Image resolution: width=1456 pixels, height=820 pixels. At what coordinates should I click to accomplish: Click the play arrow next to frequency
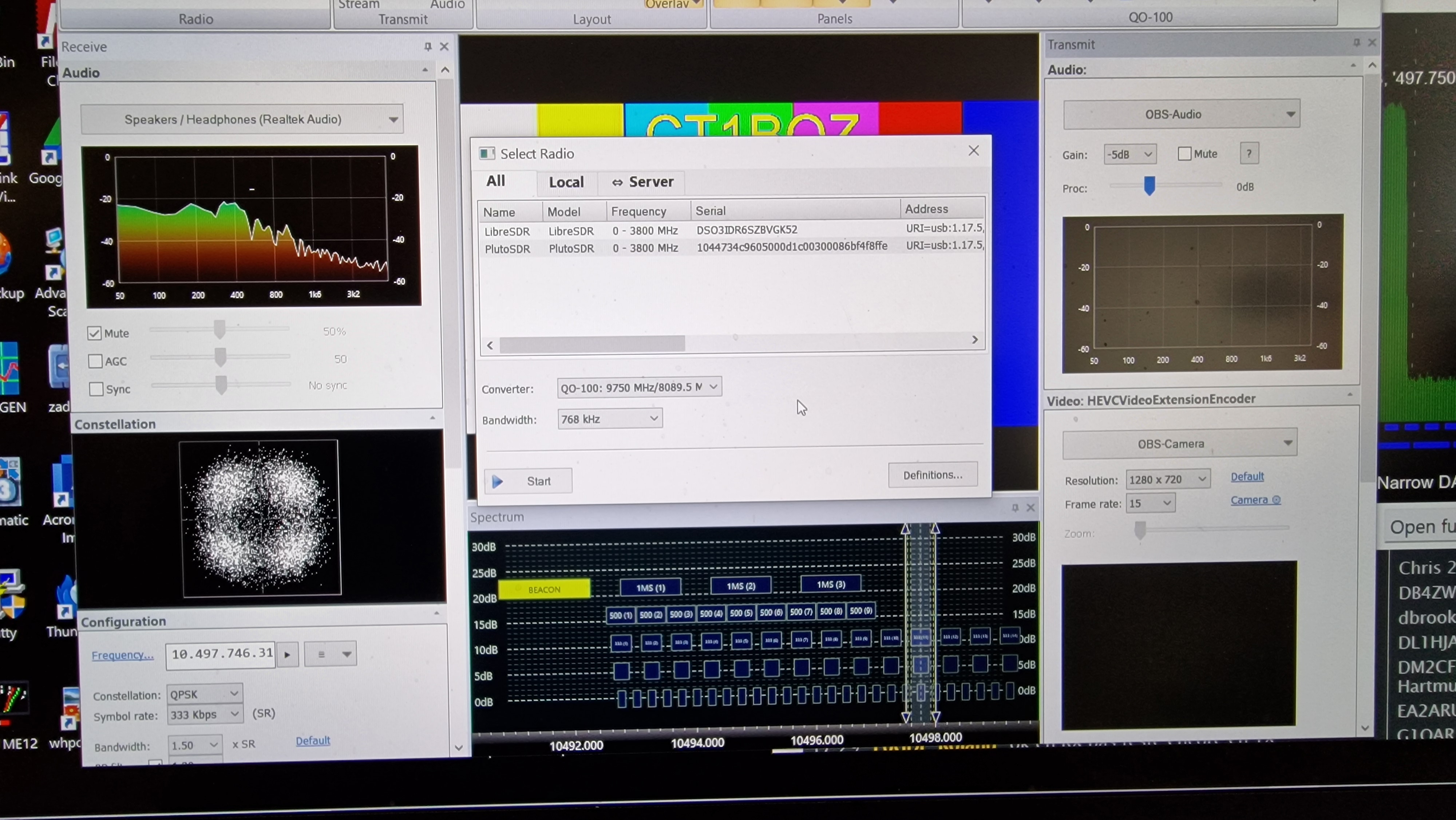click(x=287, y=655)
